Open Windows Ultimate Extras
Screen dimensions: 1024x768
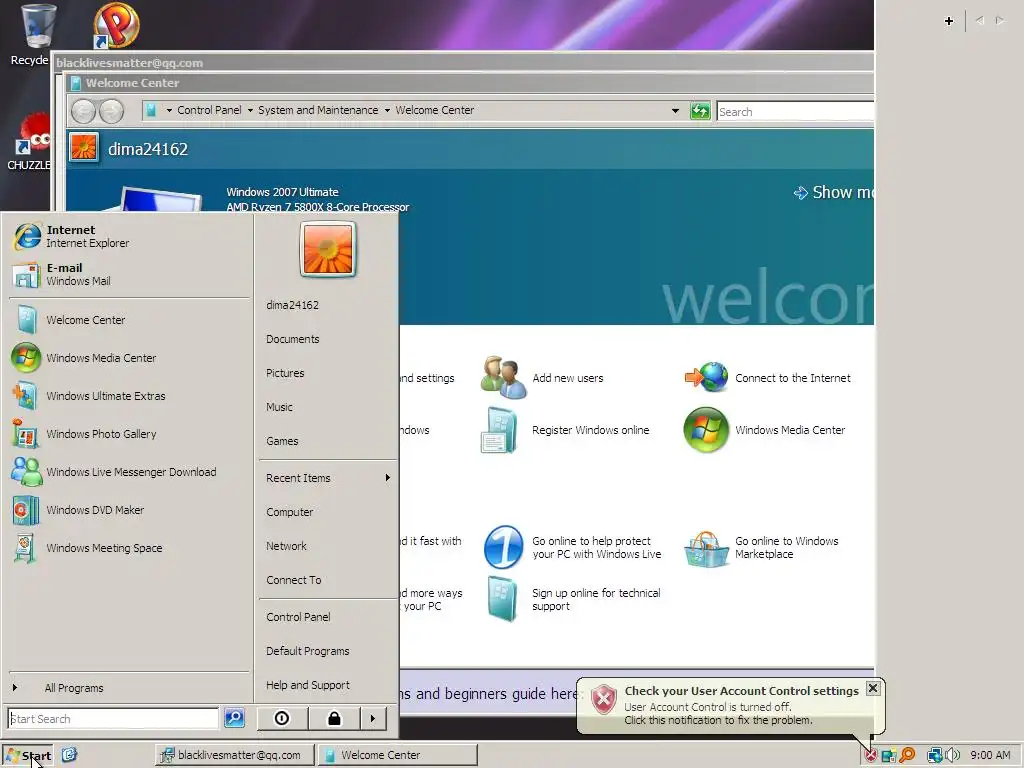pos(129,396)
